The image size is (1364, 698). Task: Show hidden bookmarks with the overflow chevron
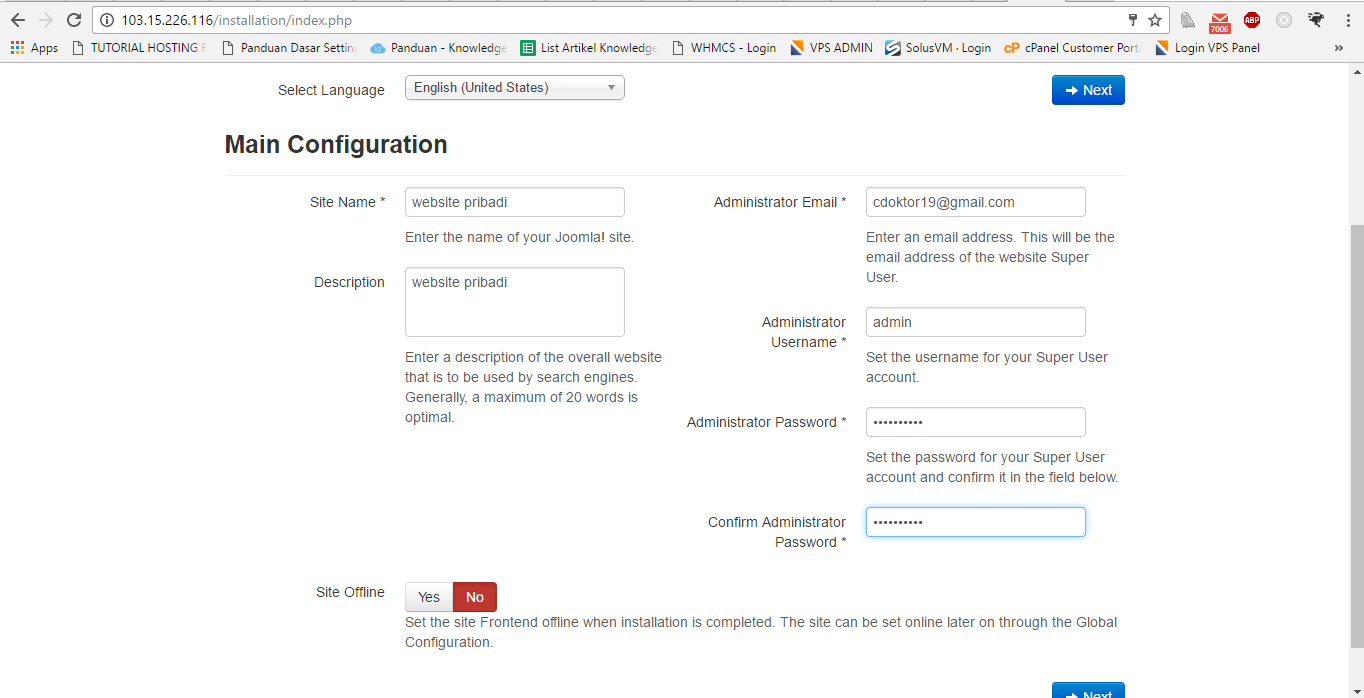point(1339,48)
